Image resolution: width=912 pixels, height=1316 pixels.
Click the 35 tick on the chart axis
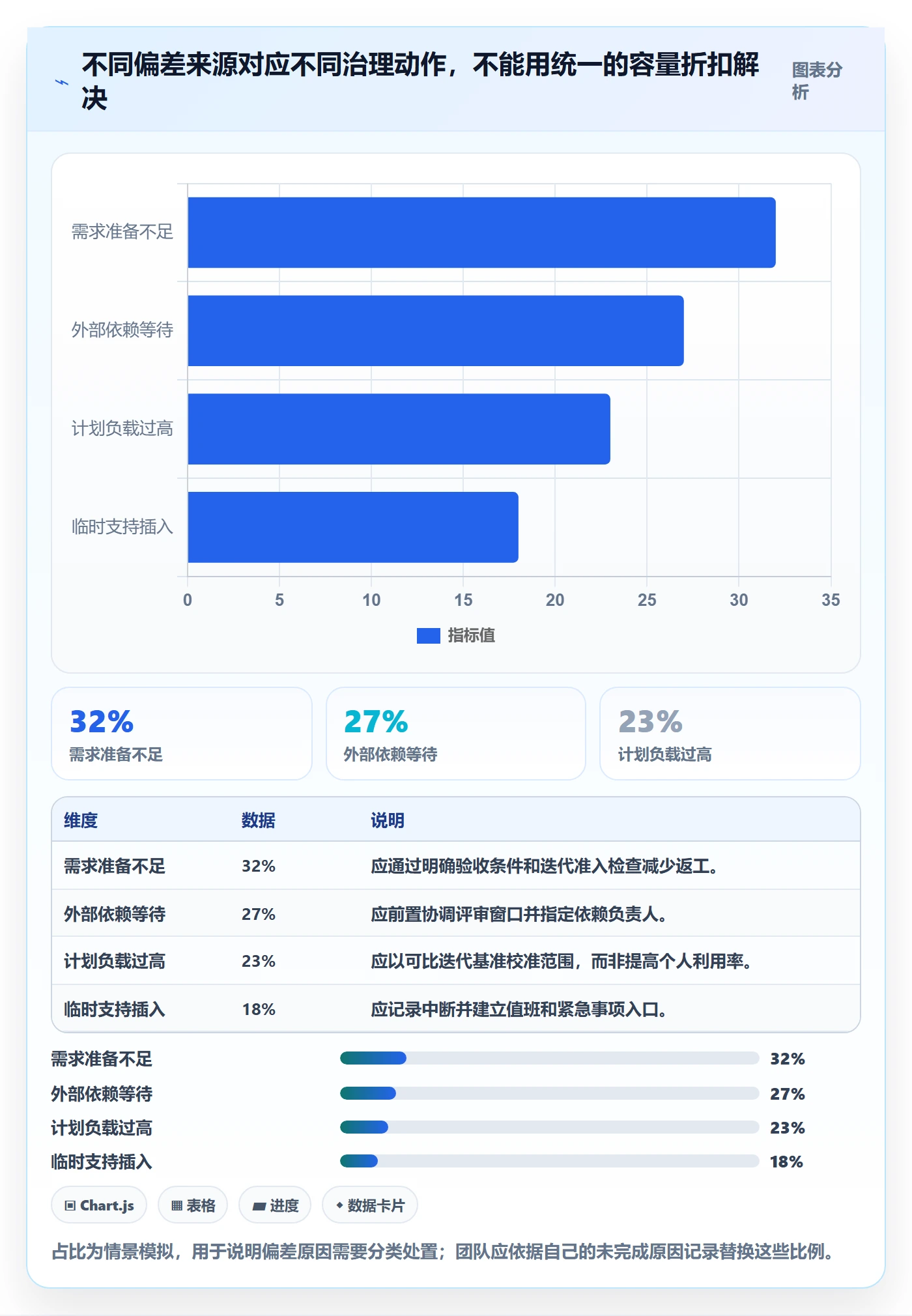point(831,600)
